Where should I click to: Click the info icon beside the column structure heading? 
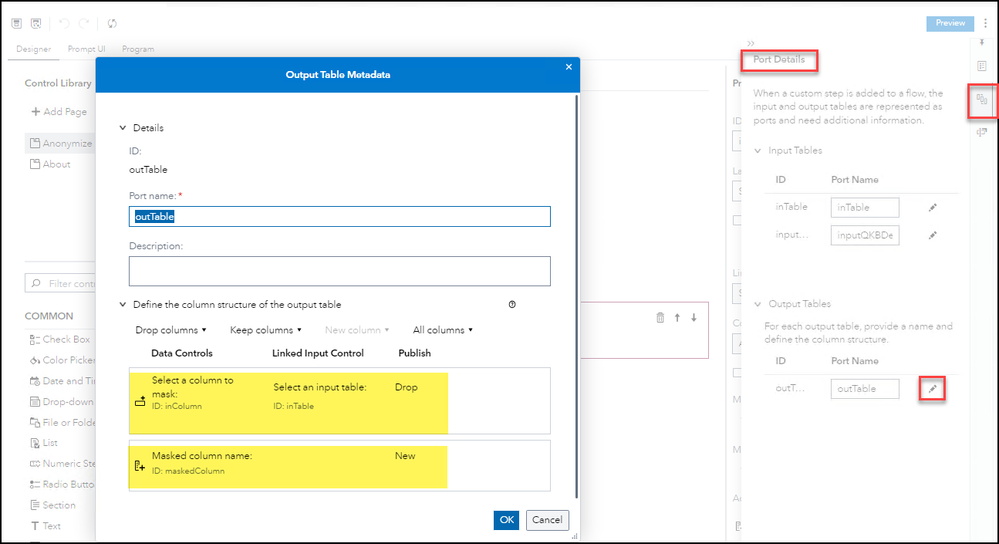point(512,304)
